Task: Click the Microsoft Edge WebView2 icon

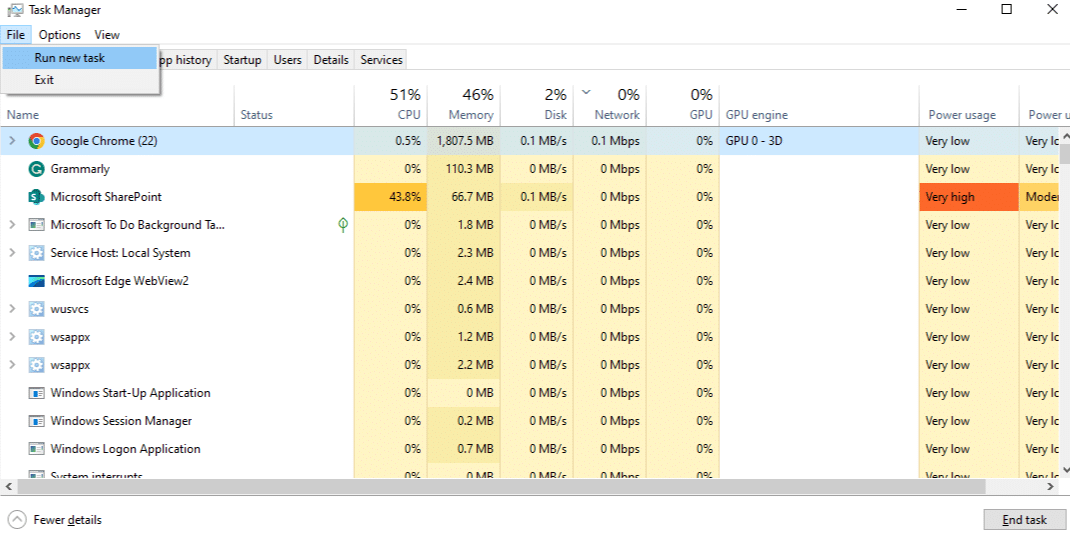Action: [36, 280]
